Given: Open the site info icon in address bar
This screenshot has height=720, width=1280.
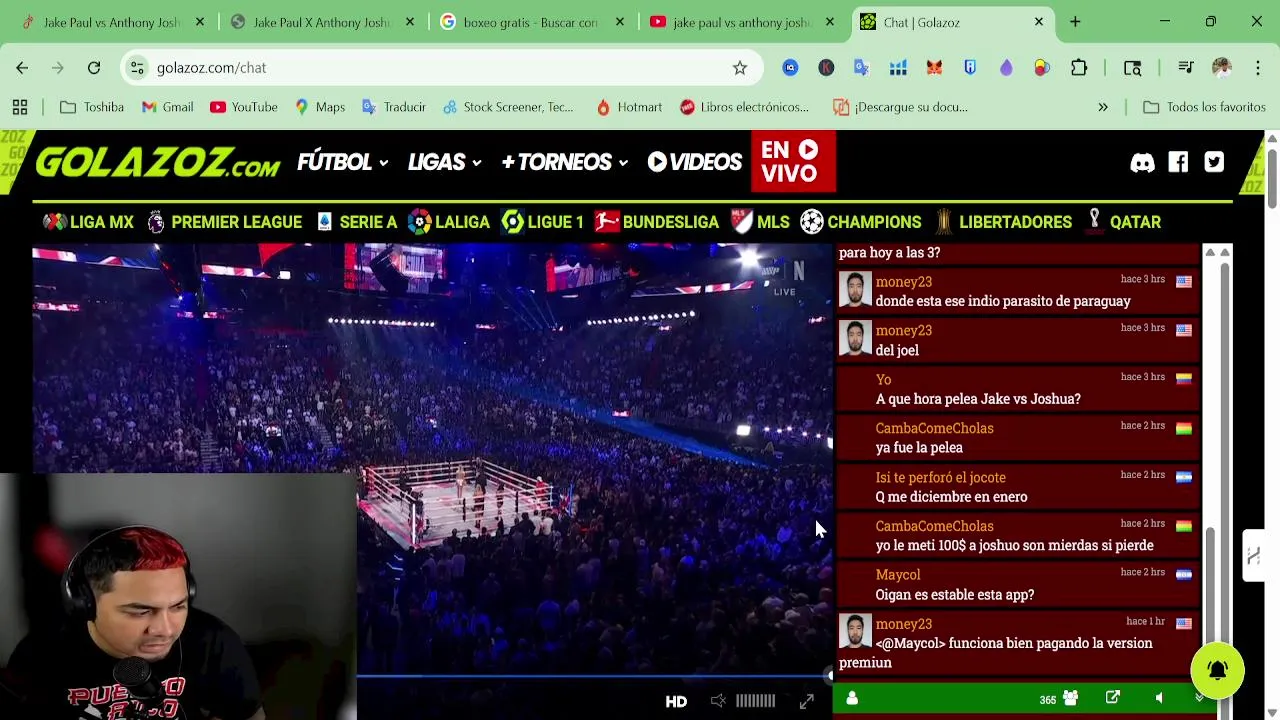Looking at the screenshot, I should (x=137, y=68).
